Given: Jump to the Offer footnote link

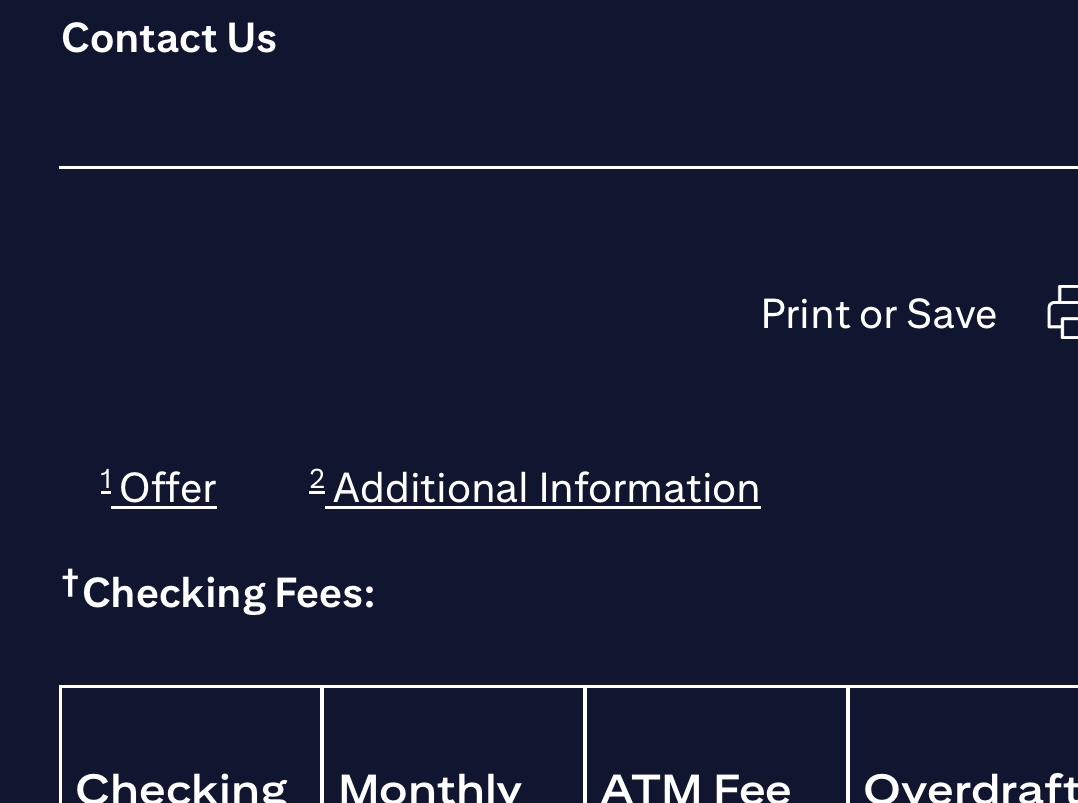Looking at the screenshot, I should point(167,489).
